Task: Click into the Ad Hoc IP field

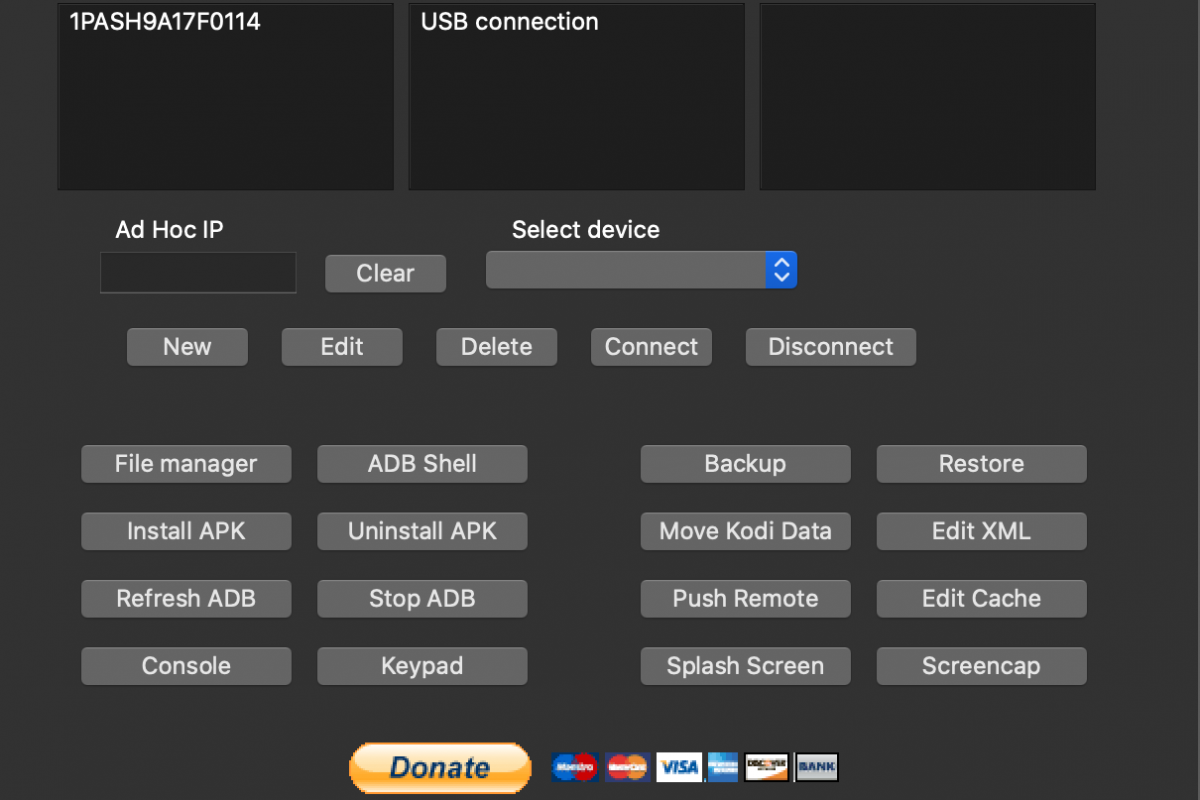Action: tap(198, 272)
